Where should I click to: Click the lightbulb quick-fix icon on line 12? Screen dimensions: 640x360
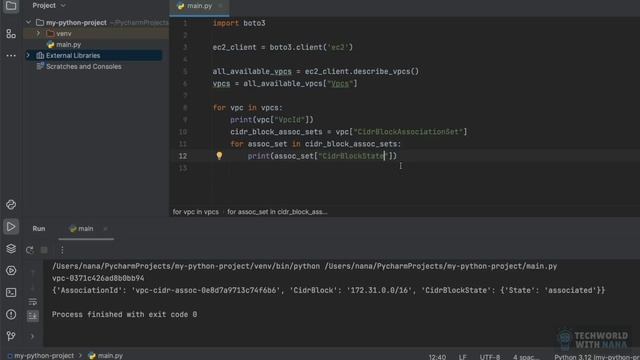pyautogui.click(x=219, y=156)
